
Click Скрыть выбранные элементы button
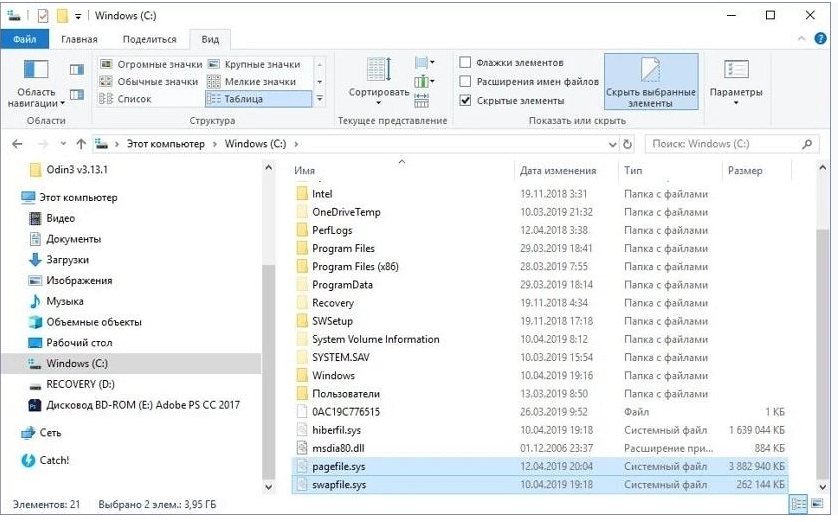pyautogui.click(x=650, y=80)
